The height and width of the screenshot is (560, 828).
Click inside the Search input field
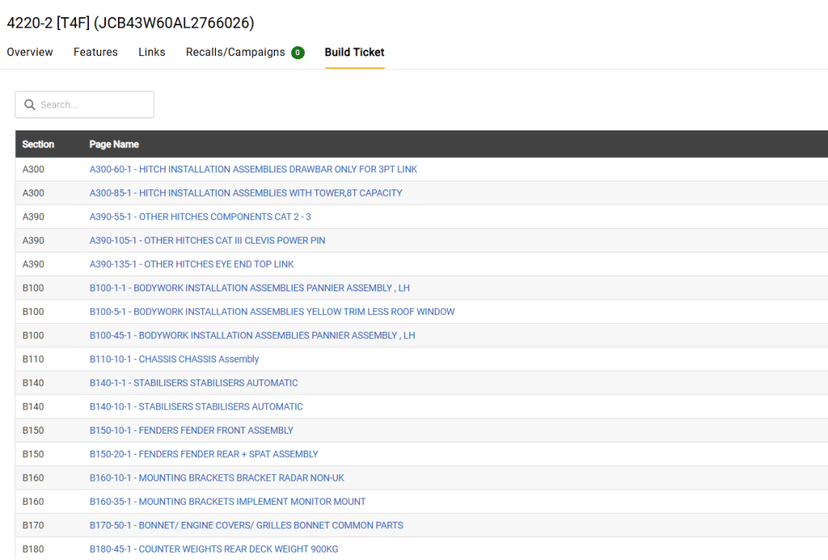pyautogui.click(x=93, y=105)
